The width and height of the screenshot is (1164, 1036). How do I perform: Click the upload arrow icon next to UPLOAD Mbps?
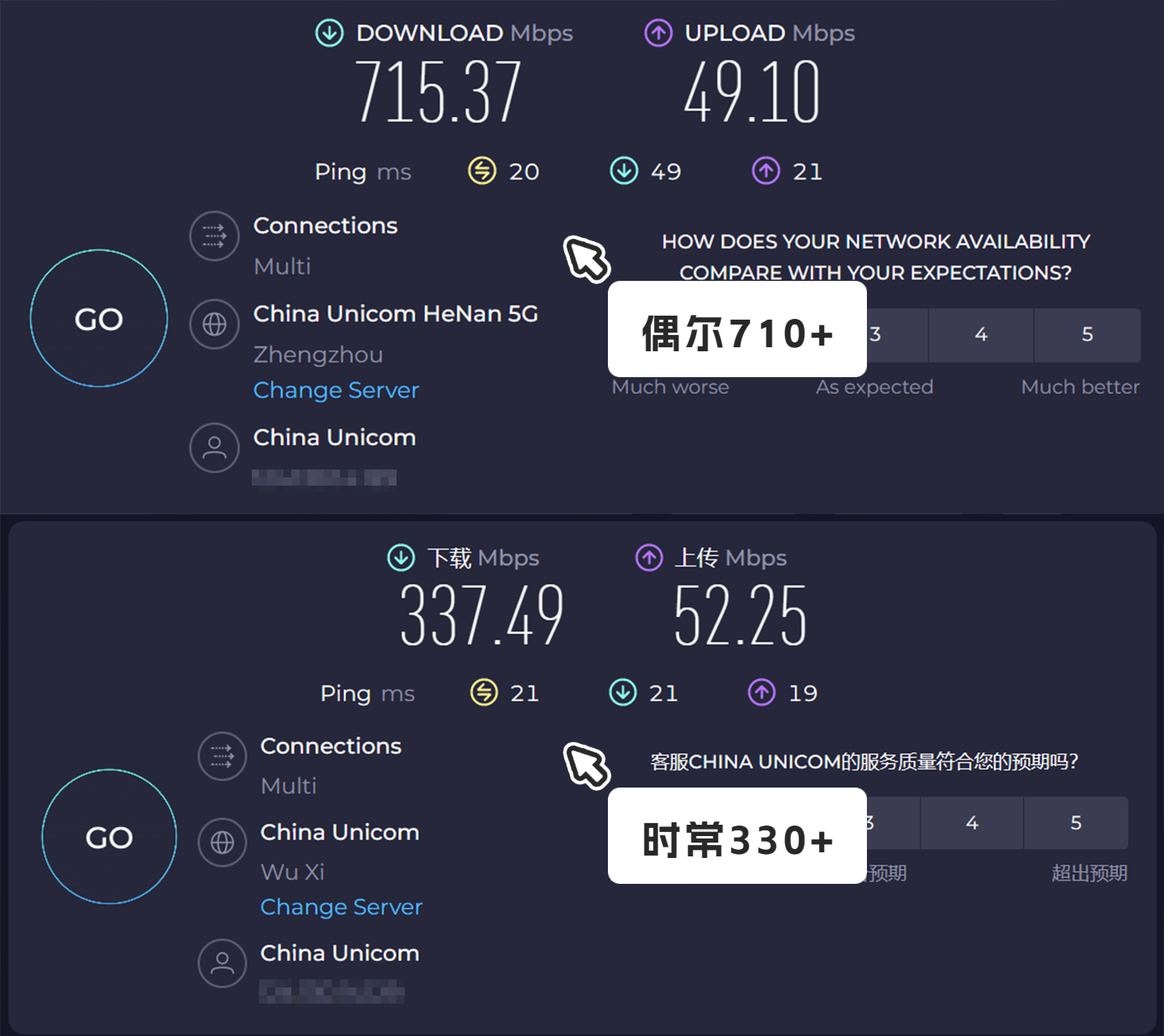(658, 32)
